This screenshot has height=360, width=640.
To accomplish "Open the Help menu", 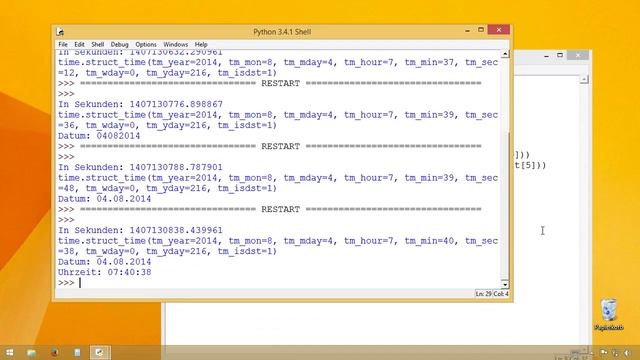I will point(201,44).
